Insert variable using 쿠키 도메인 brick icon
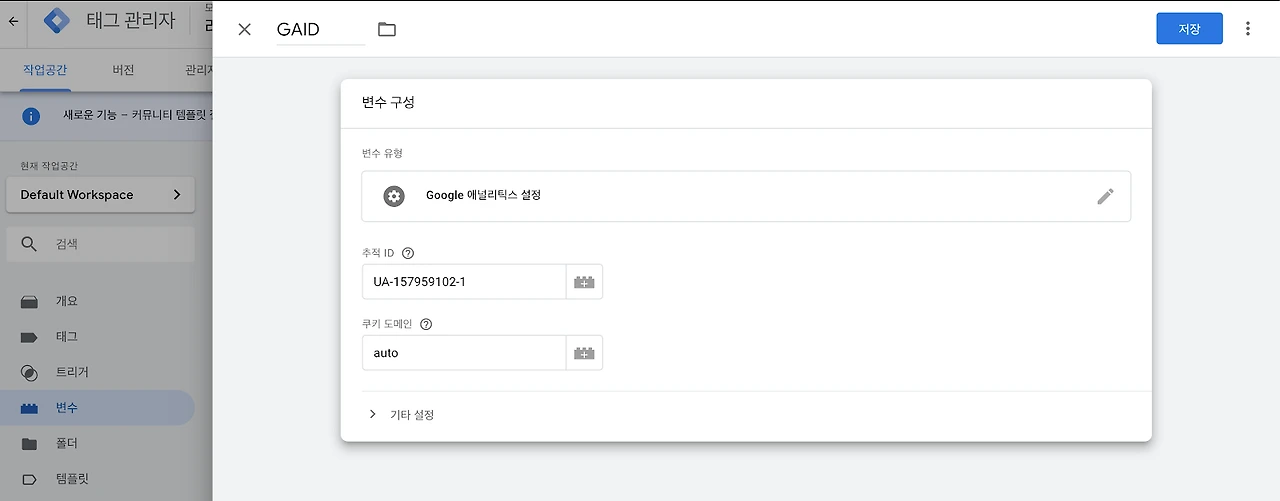1280x501 pixels. (x=584, y=353)
